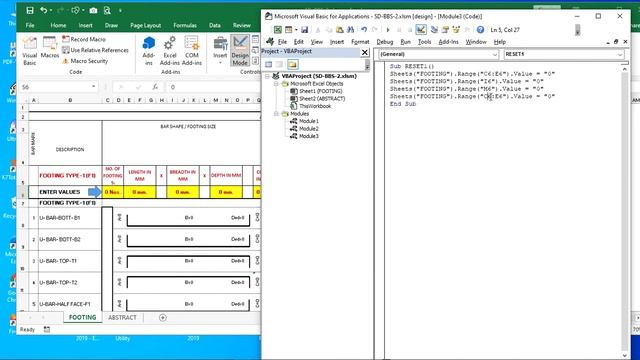This screenshot has width=640, height=360.
Task: Toggle Use Relative References in ribbon
Action: [96, 50]
